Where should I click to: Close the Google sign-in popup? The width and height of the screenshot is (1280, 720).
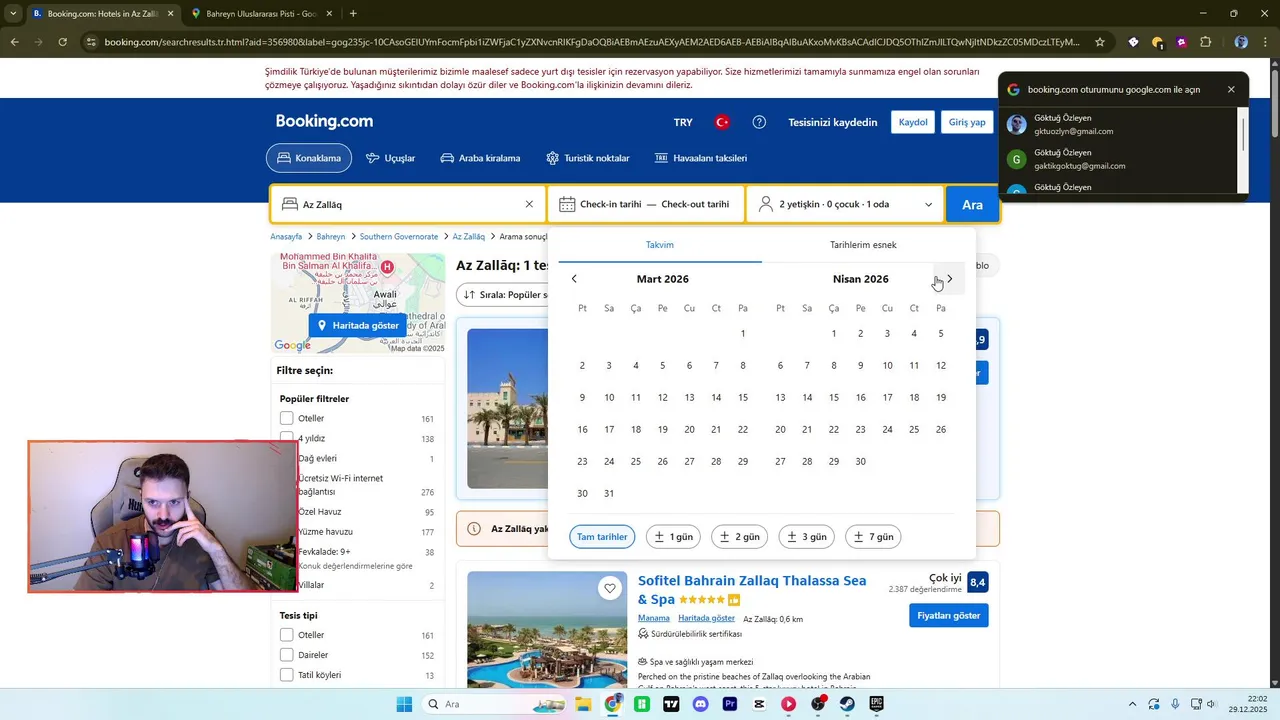tap(1231, 89)
